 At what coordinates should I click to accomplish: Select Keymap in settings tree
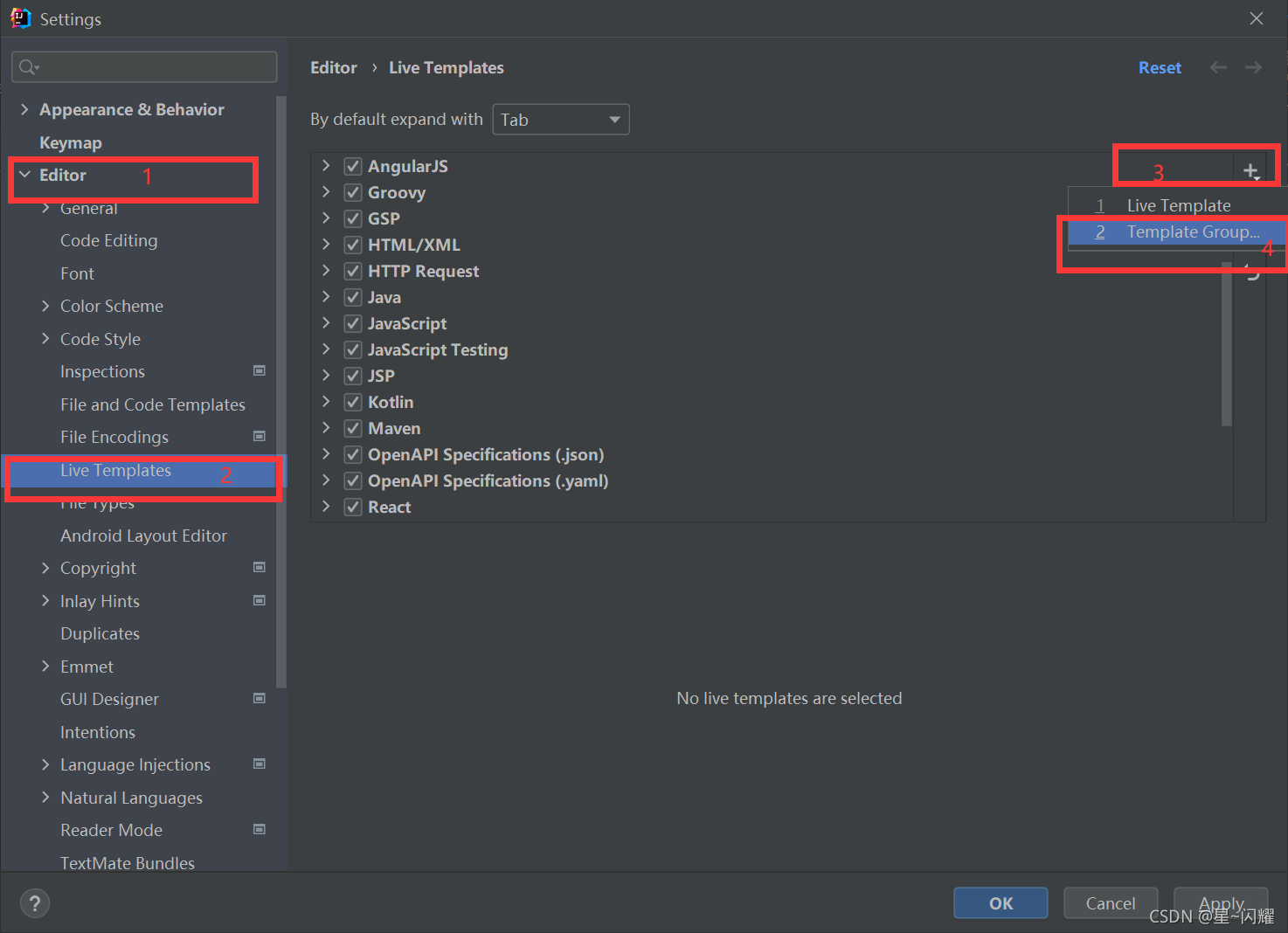[x=71, y=142]
